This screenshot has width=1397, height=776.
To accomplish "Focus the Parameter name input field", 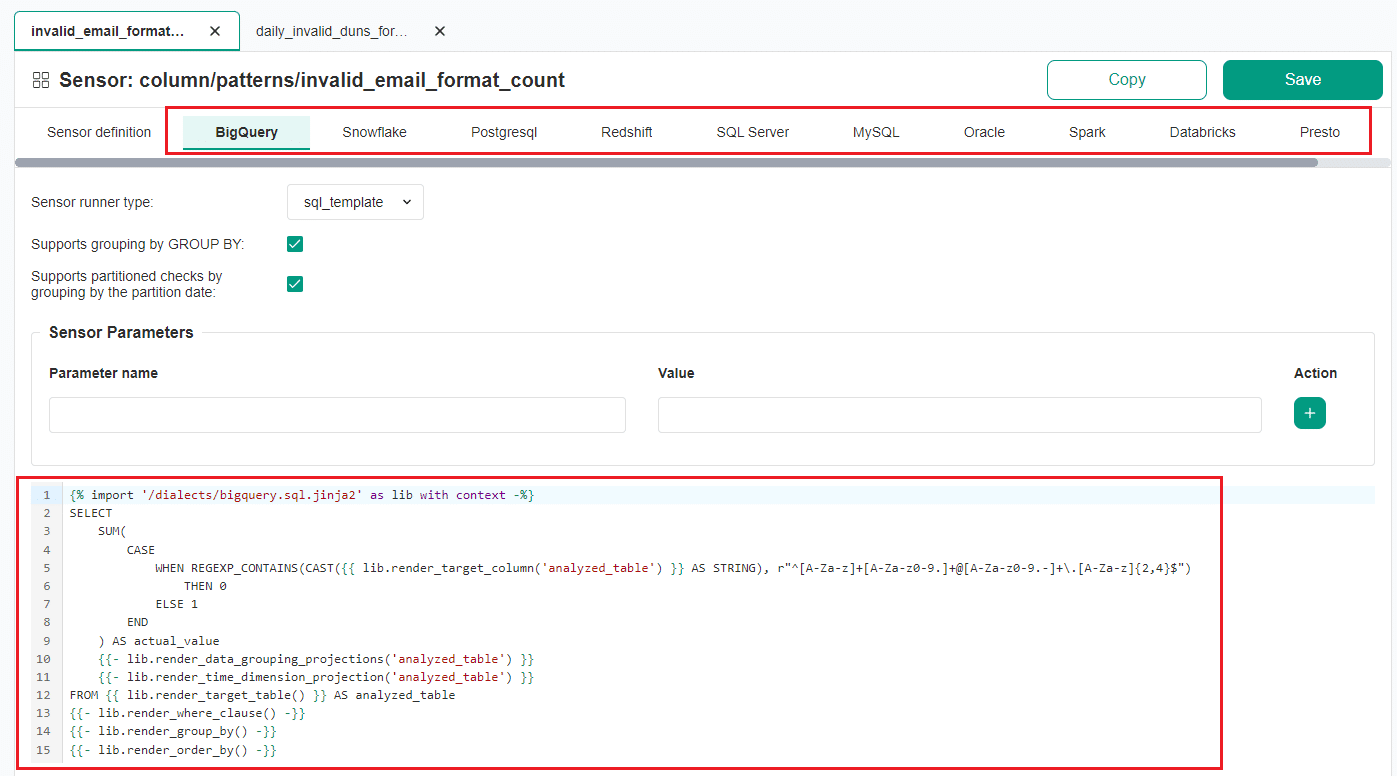I will point(337,415).
